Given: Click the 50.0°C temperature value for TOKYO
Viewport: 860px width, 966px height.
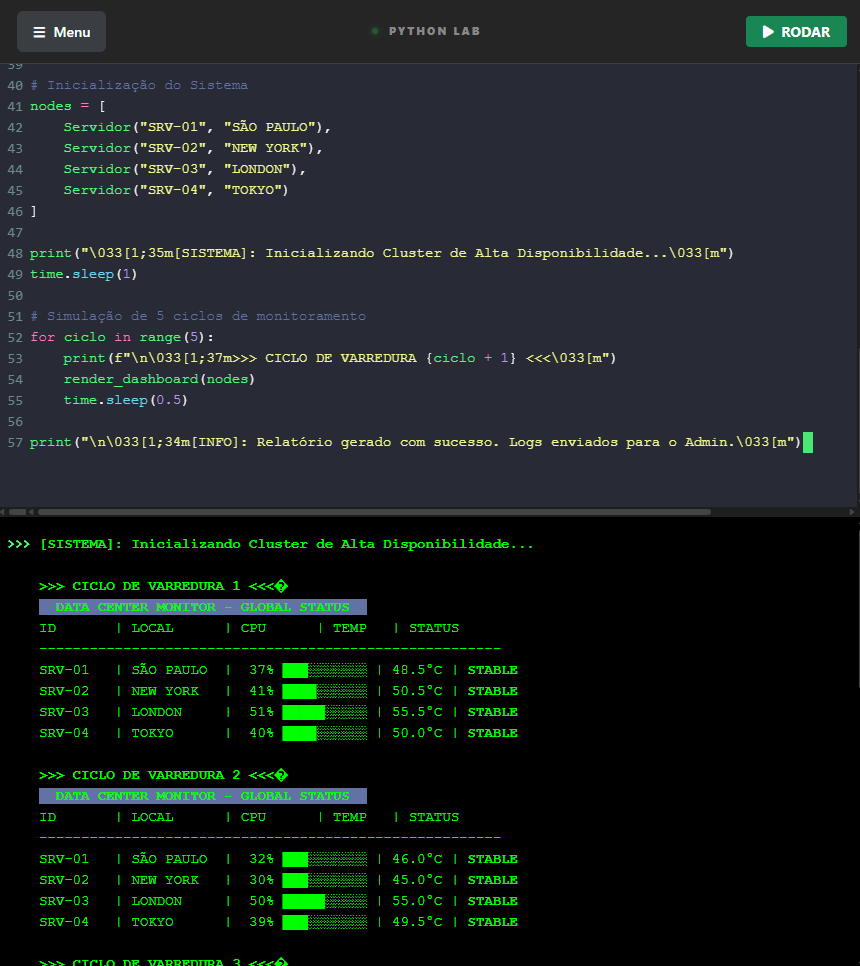Looking at the screenshot, I should tap(418, 733).
